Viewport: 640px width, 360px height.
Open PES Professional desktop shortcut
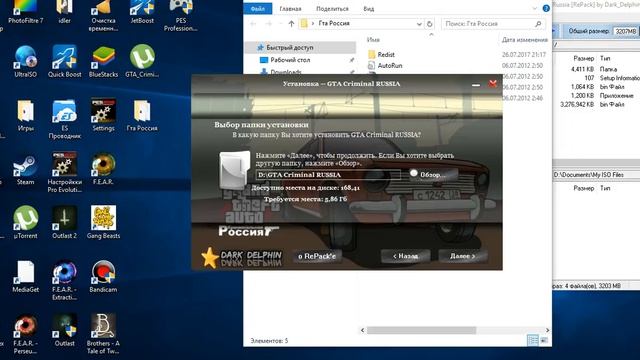point(181,16)
